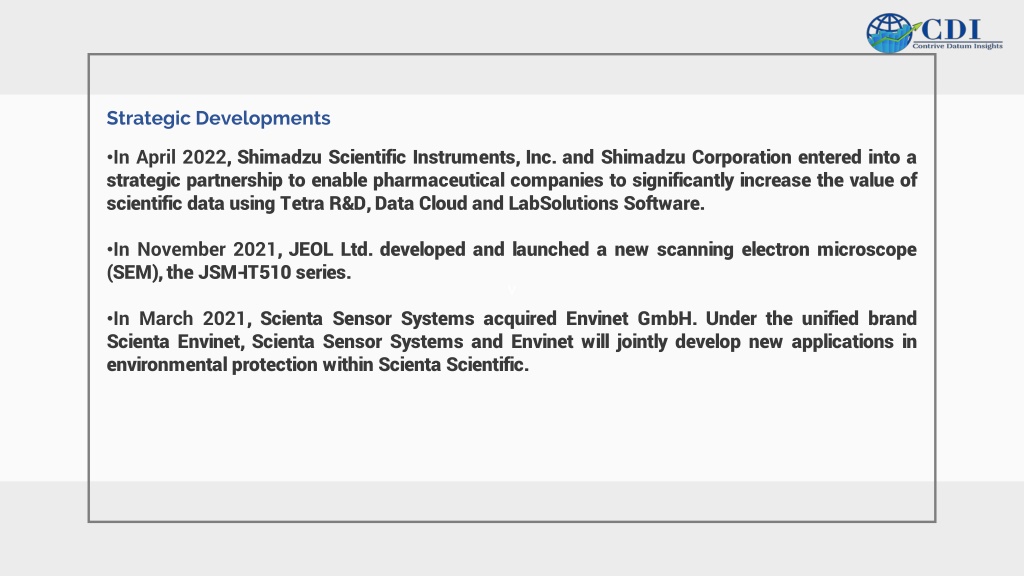This screenshot has width=1024, height=576.
Task: Click the March 2021 date text
Action: pyautogui.click(x=192, y=319)
